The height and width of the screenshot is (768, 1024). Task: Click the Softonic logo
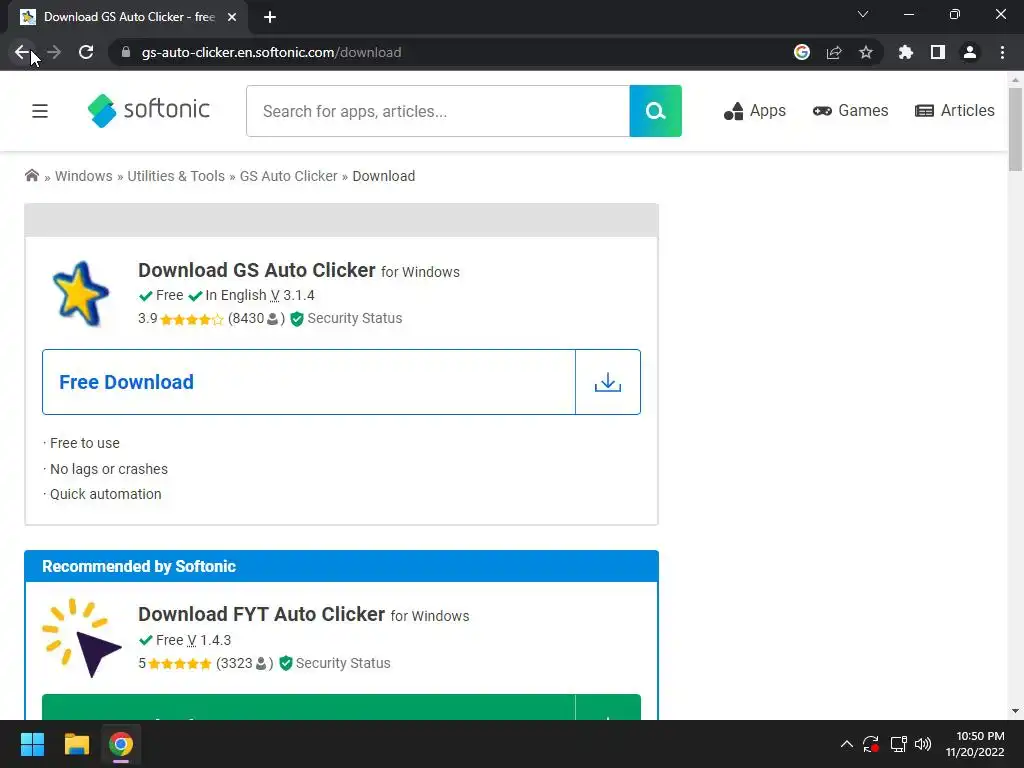coord(149,110)
